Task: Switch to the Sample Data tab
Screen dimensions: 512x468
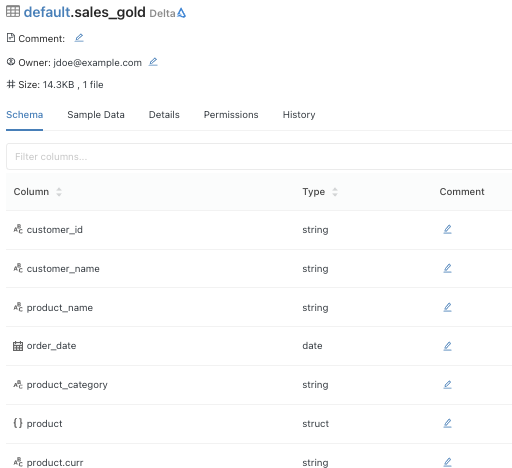Action: tap(96, 115)
